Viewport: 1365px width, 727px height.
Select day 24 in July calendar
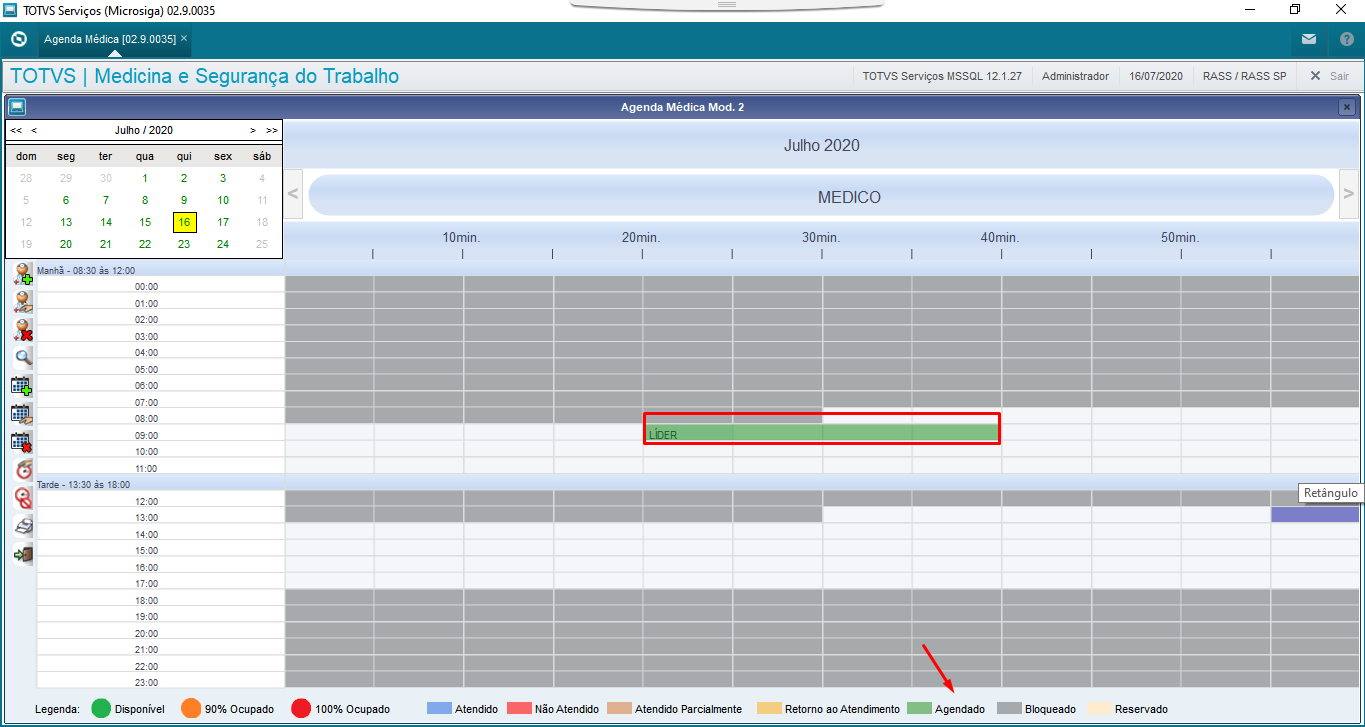(223, 244)
